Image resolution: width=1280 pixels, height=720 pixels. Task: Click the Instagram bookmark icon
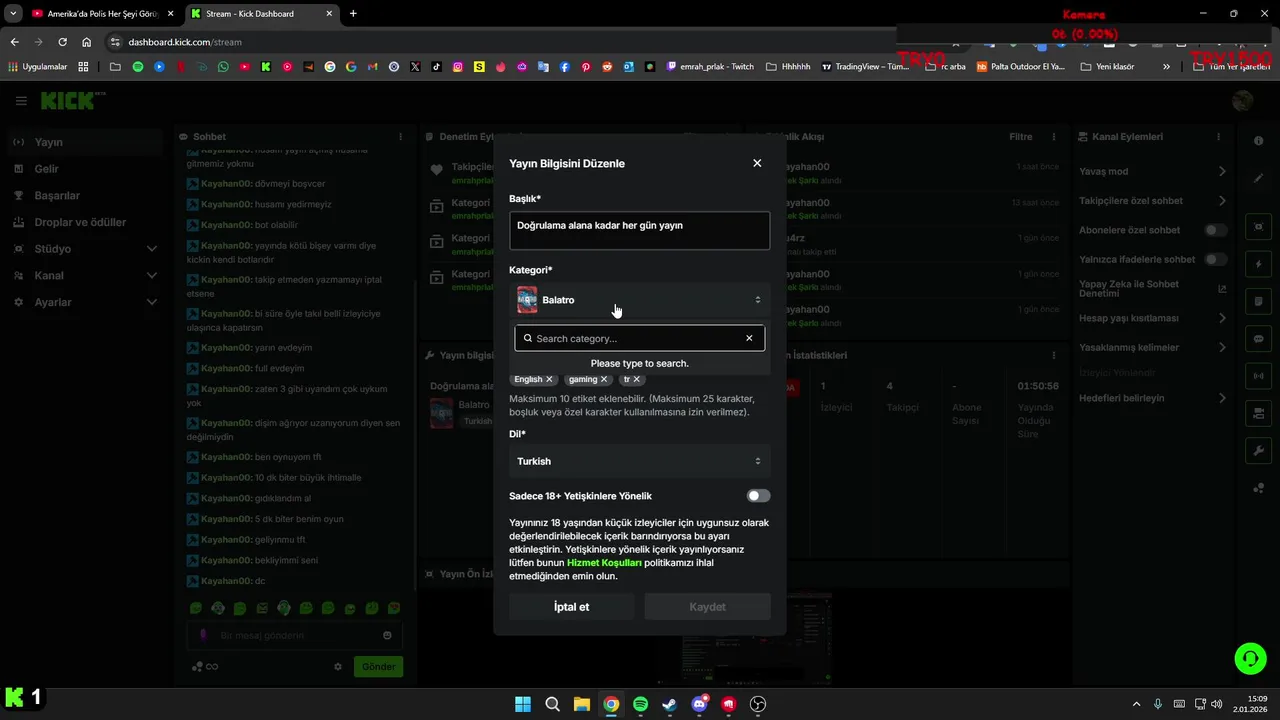click(458, 67)
